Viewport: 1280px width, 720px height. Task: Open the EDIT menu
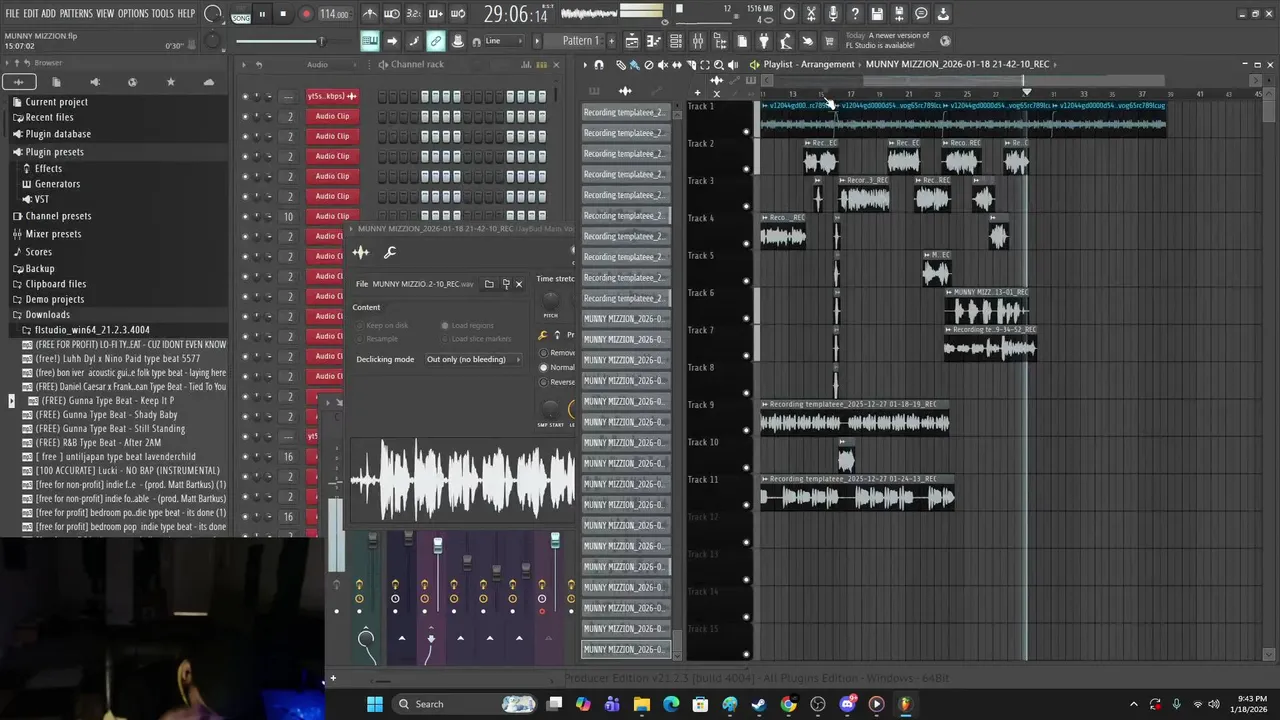click(x=31, y=13)
